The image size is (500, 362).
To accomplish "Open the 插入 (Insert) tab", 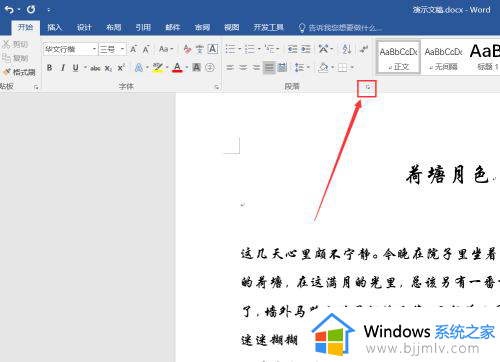I will 55,27.
